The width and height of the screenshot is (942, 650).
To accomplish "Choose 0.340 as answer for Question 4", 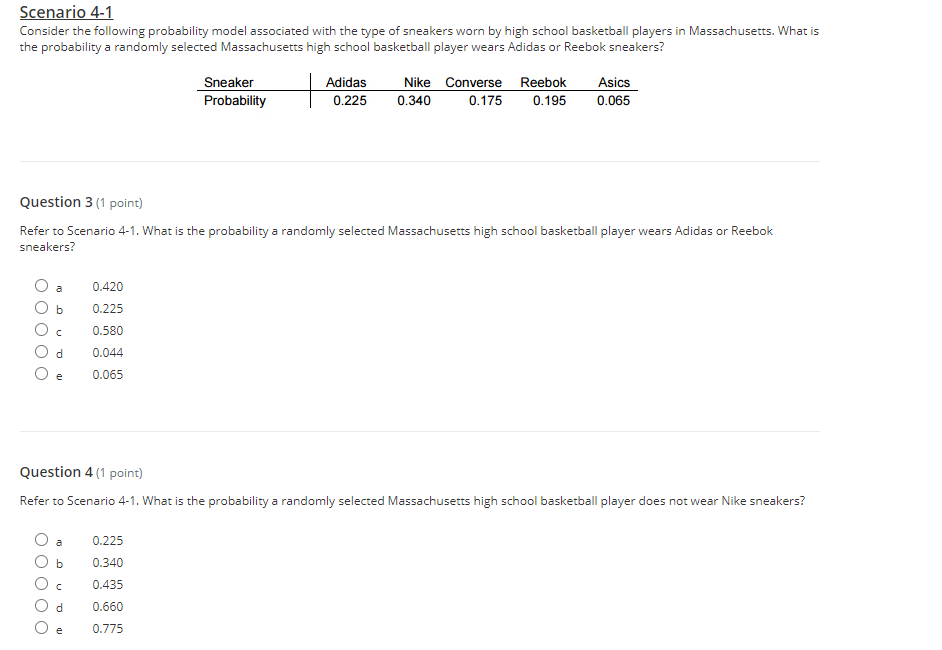I will pyautogui.click(x=41, y=561).
